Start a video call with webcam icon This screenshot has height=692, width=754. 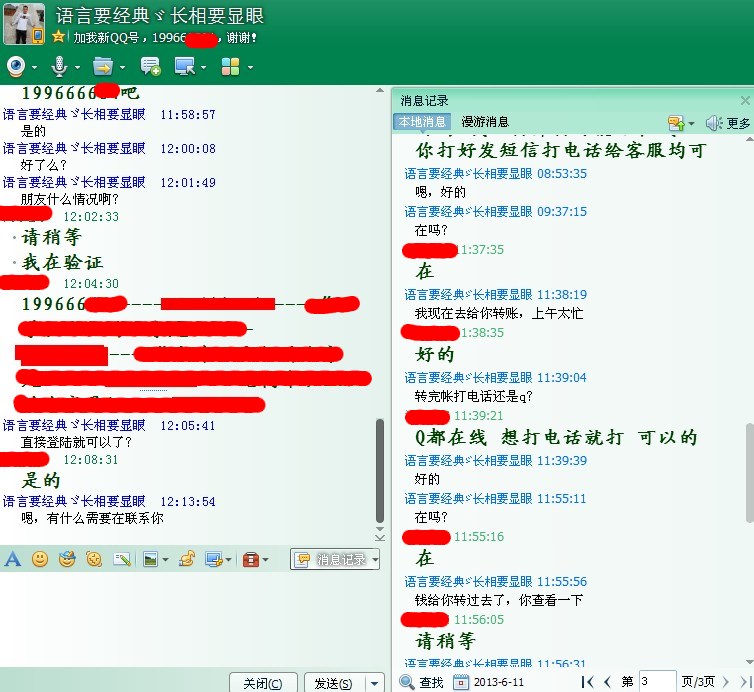tap(17, 66)
